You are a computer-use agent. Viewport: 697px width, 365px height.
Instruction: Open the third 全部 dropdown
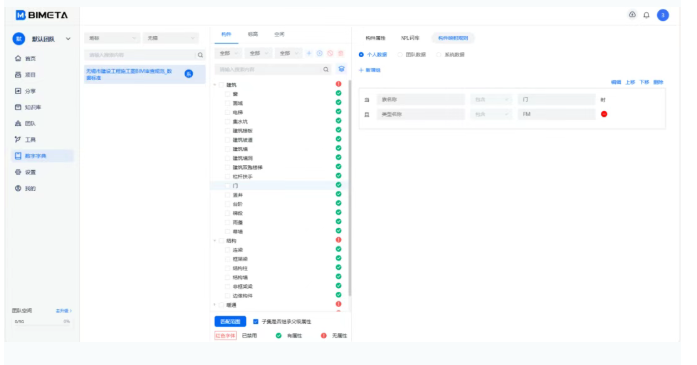coord(288,53)
